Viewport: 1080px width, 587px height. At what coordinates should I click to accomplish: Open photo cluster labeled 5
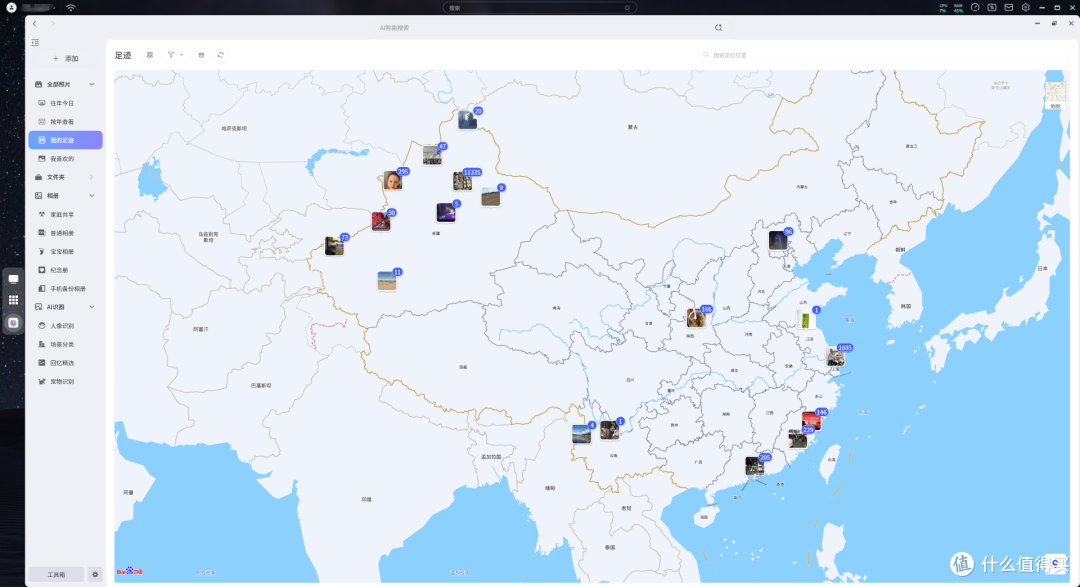coord(446,212)
